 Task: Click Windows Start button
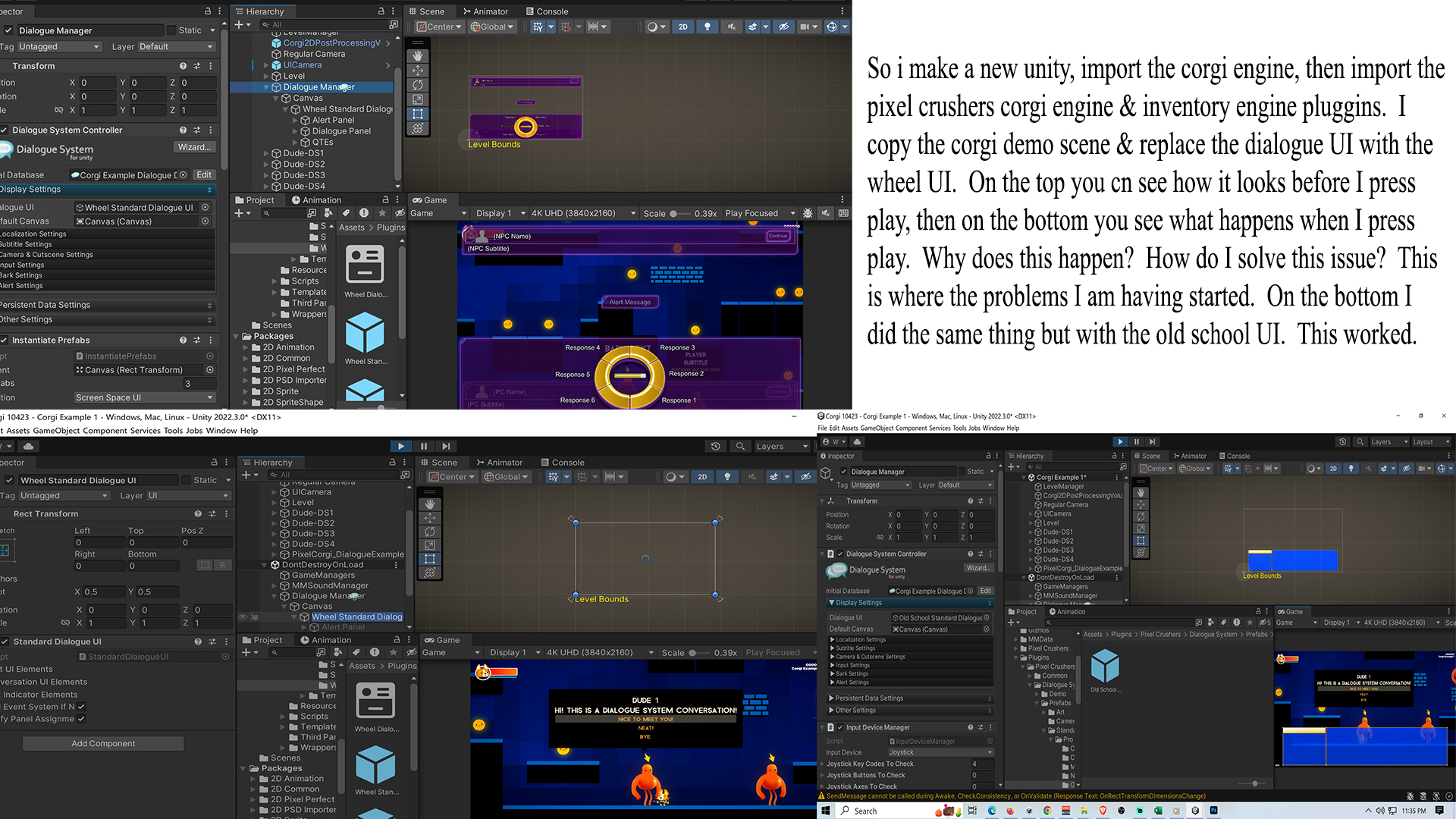(826, 811)
